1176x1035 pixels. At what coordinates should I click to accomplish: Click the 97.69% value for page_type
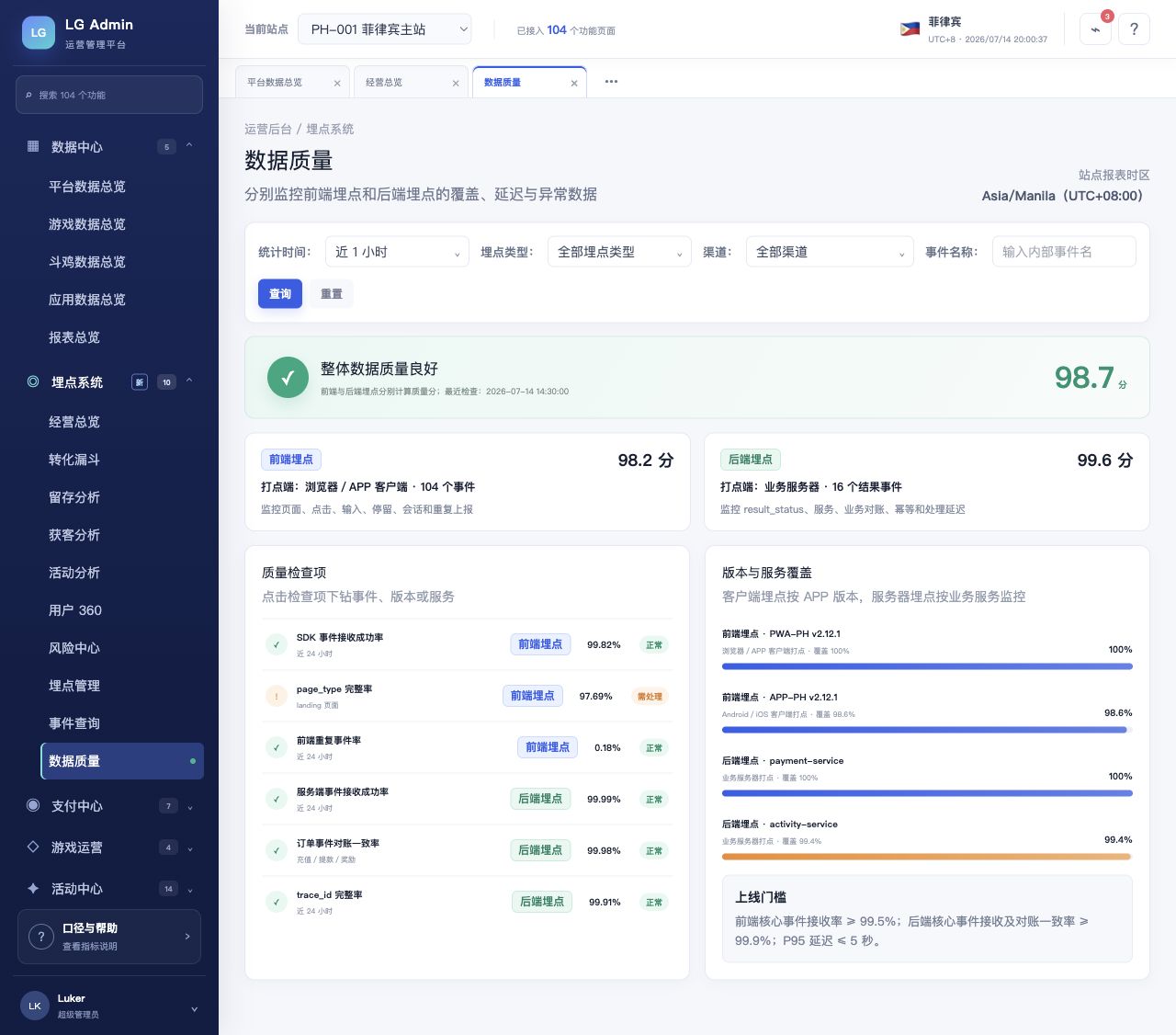point(595,697)
